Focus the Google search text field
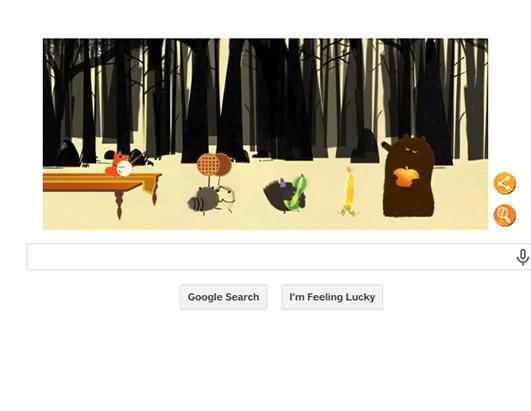This screenshot has height=411, width=531. [x=271, y=257]
